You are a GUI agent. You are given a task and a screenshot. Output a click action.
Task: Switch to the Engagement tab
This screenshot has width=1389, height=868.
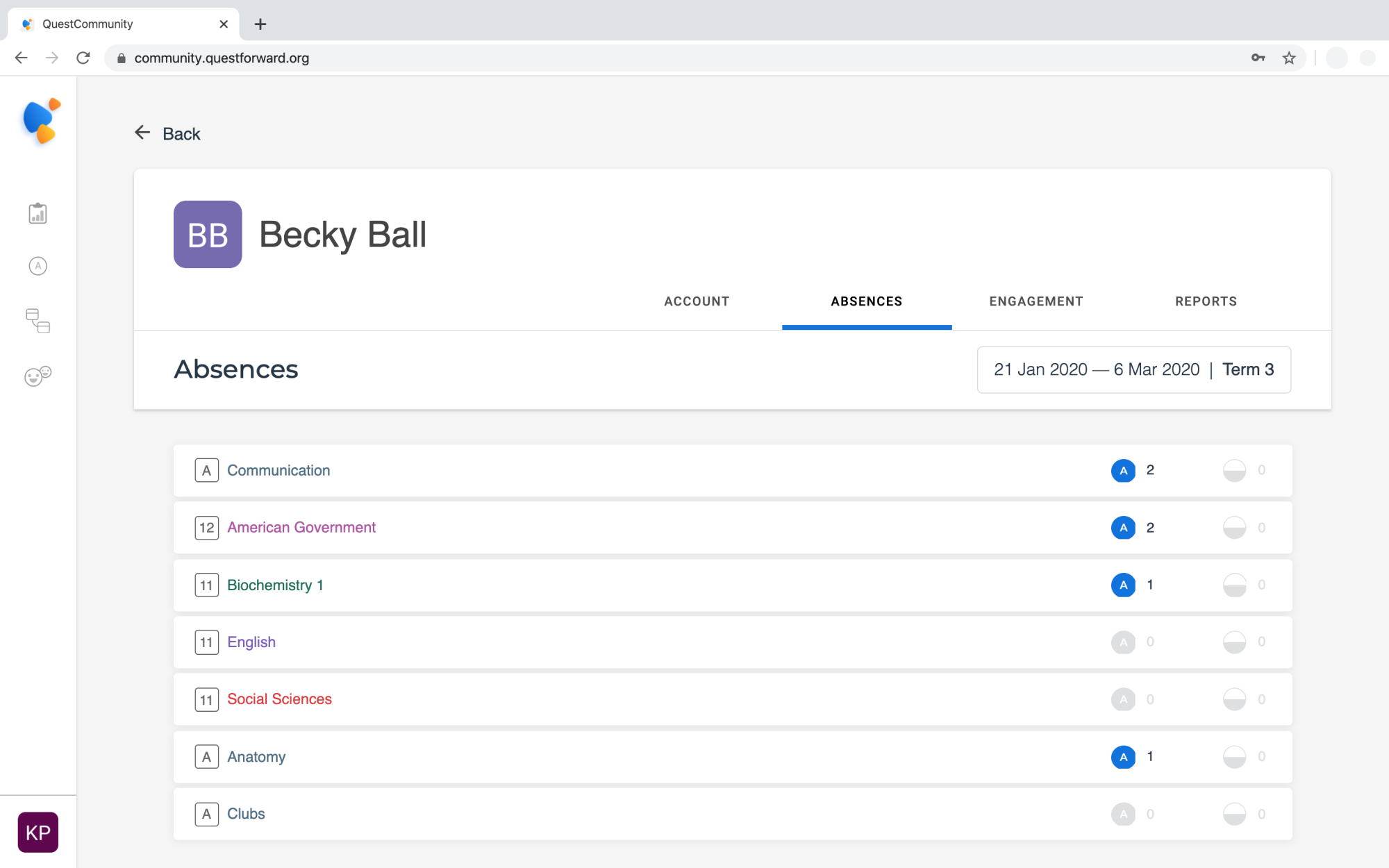click(1036, 301)
